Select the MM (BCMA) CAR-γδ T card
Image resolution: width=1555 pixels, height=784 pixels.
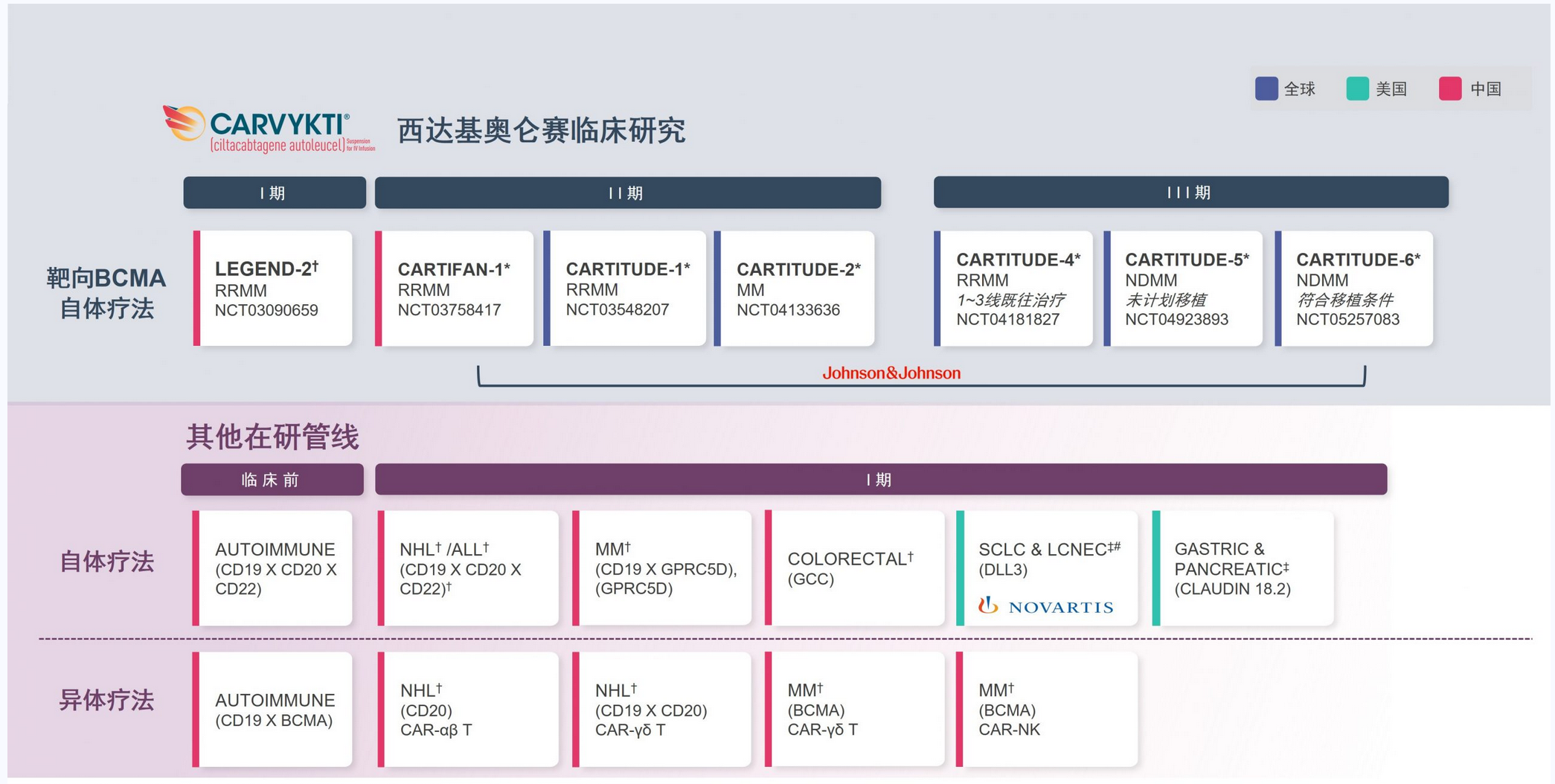click(855, 710)
